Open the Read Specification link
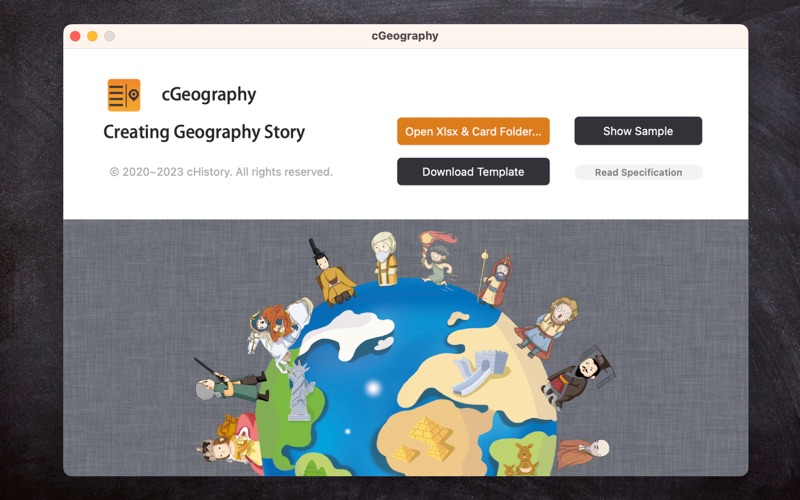This screenshot has height=500, width=800. pyautogui.click(x=638, y=172)
